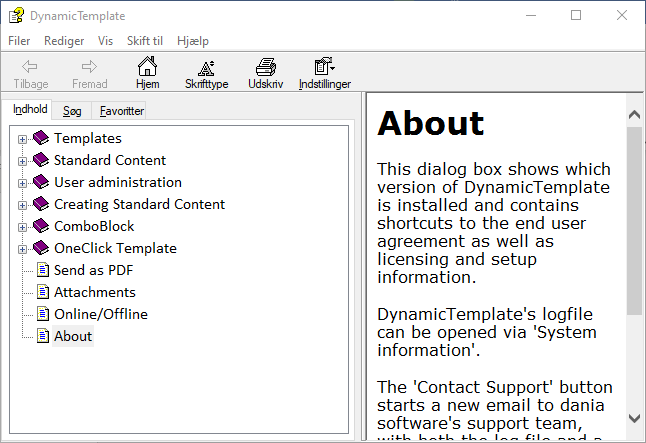Expand the Creating Standard Content node
646x443 pixels.
22,205
